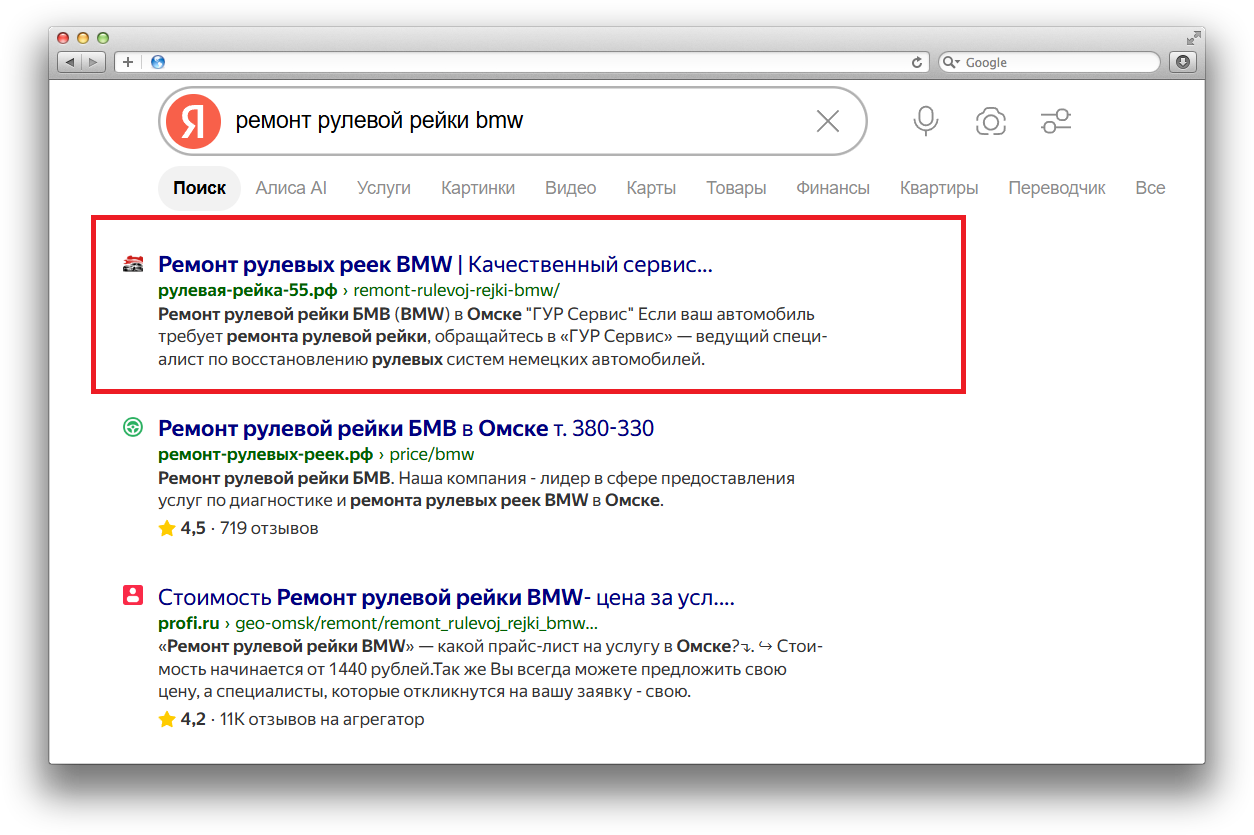
Task: Add bookmark with plus button
Action: click(128, 62)
